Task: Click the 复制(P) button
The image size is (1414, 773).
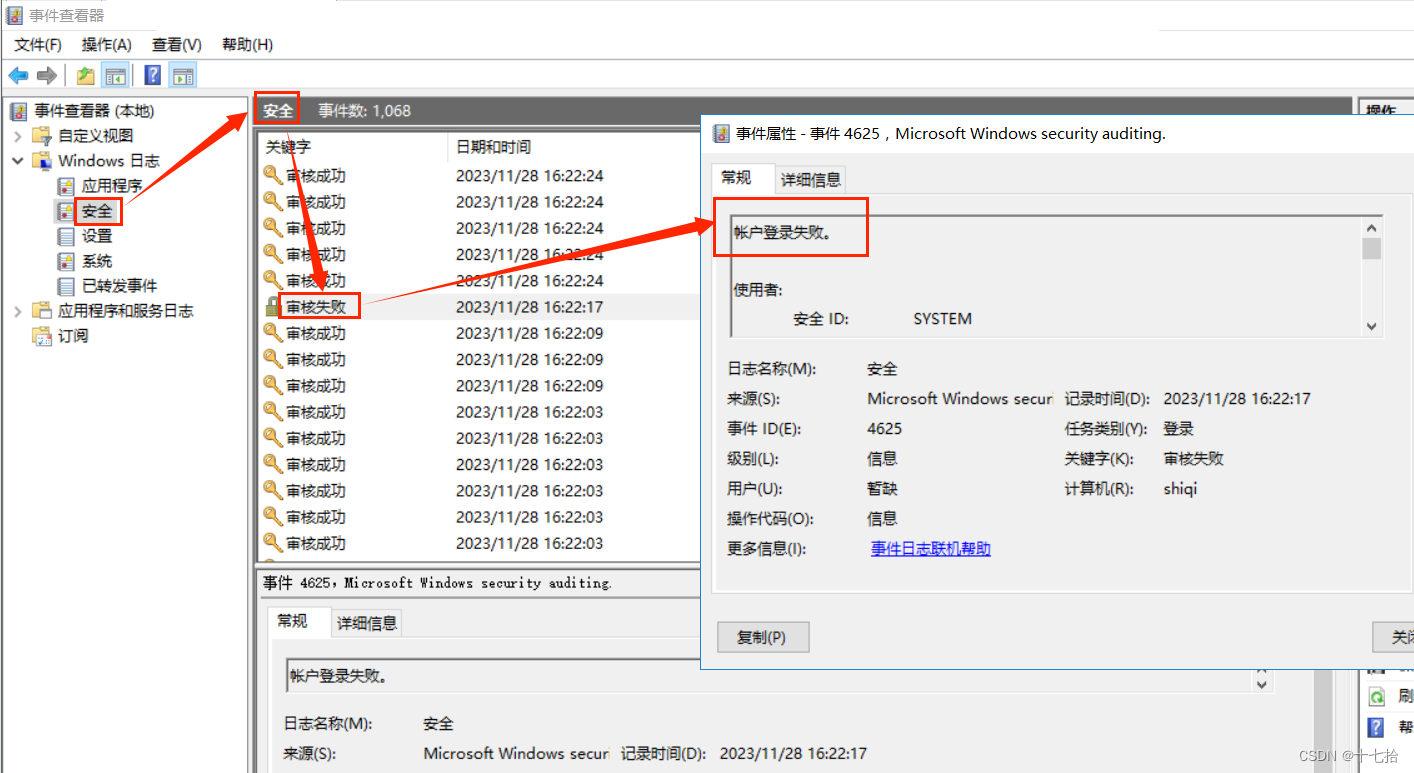Action: (x=763, y=637)
